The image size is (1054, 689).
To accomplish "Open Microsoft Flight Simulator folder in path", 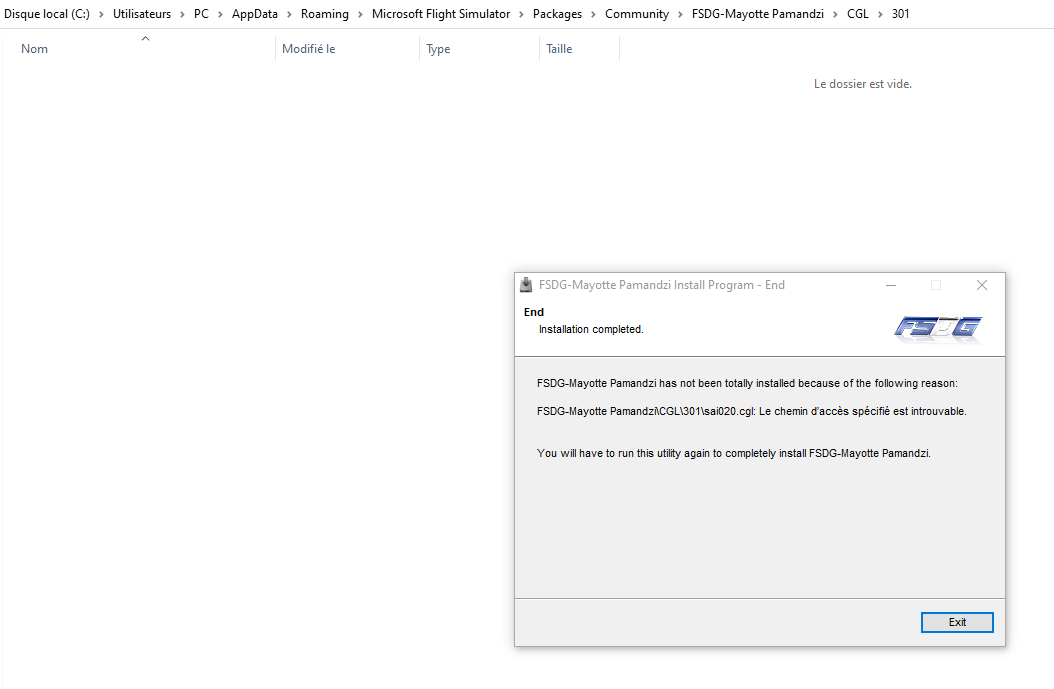I will (441, 14).
